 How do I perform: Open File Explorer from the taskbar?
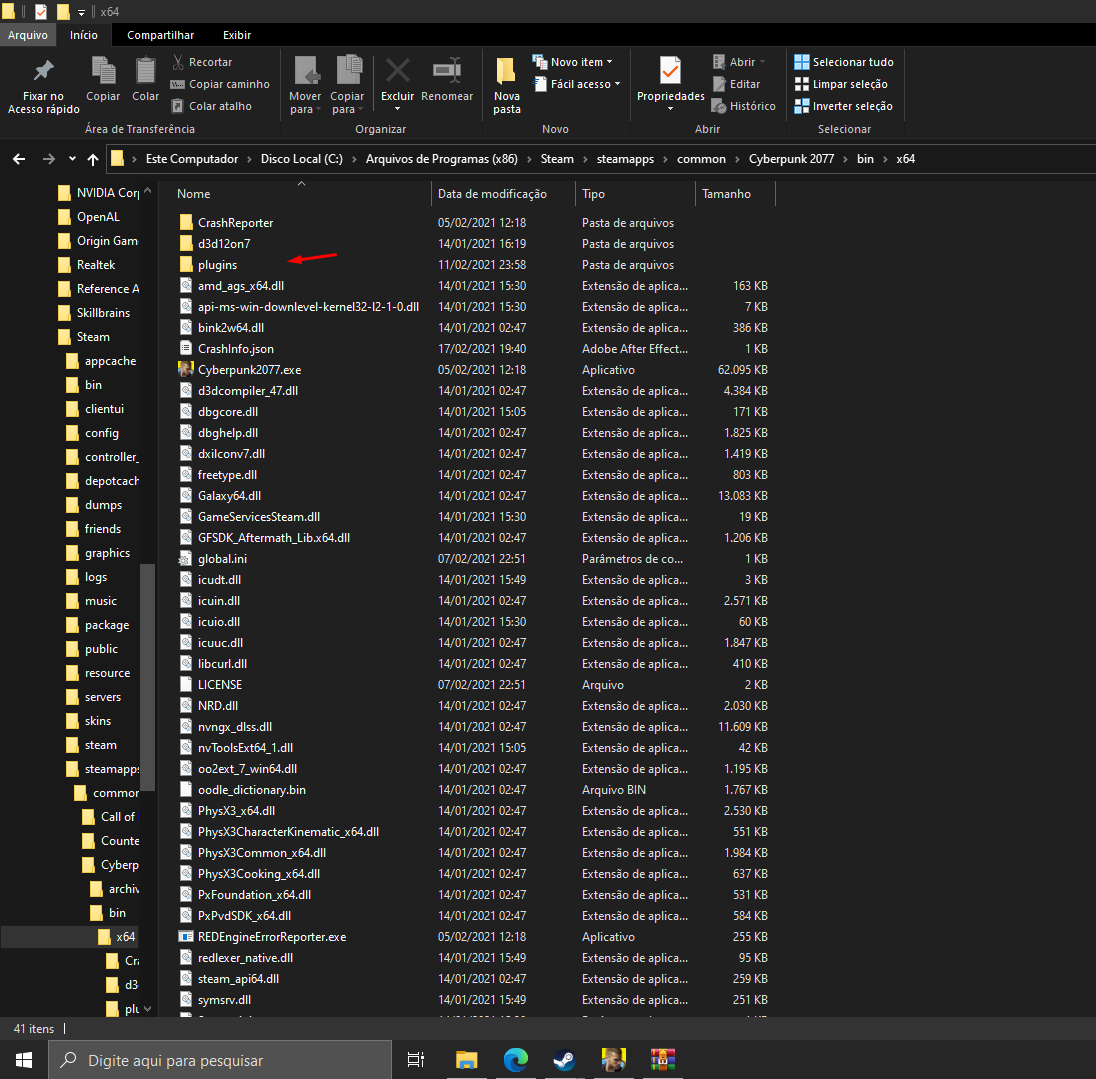[466, 1060]
